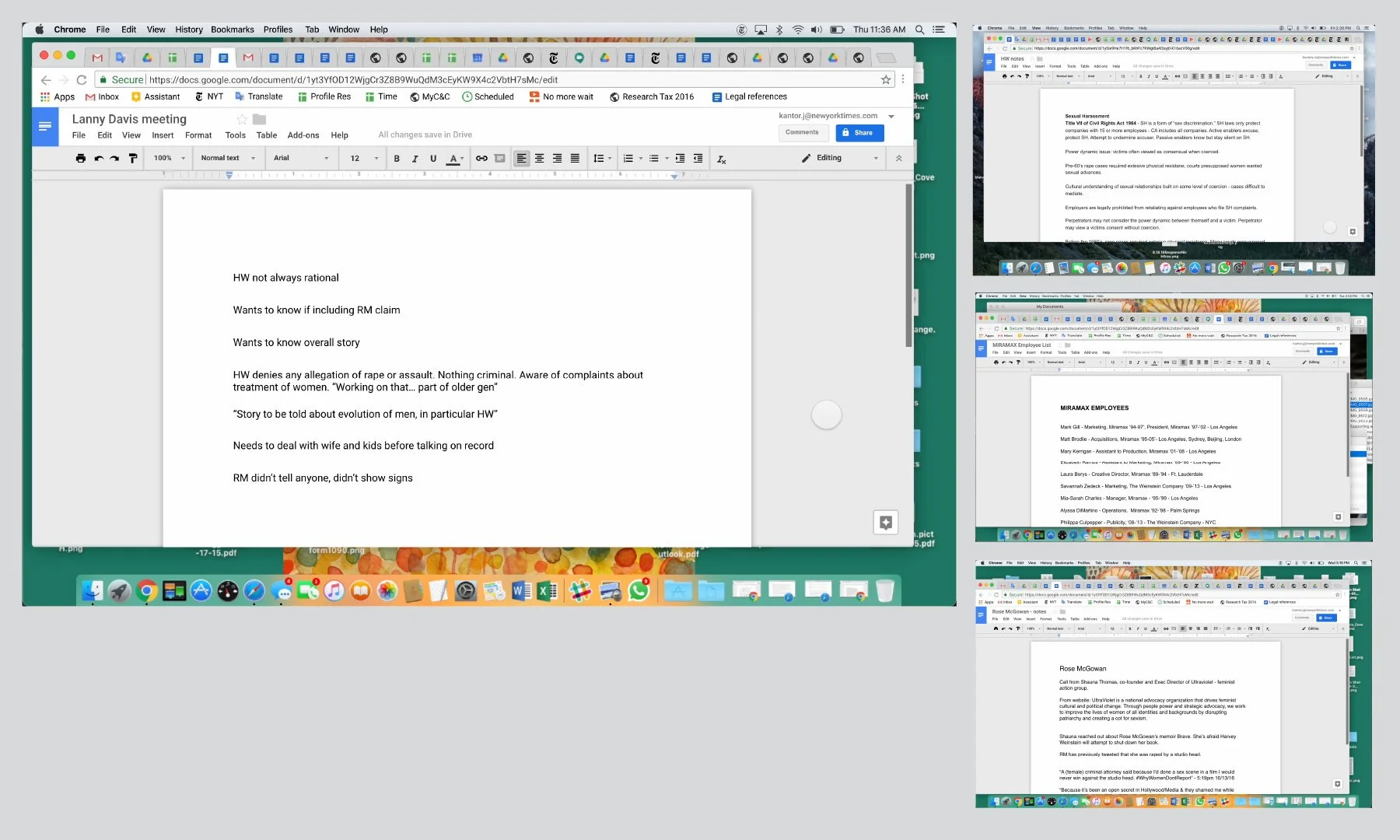The width and height of the screenshot is (1400, 840).
Task: Toggle bold formatting
Action: (x=397, y=158)
